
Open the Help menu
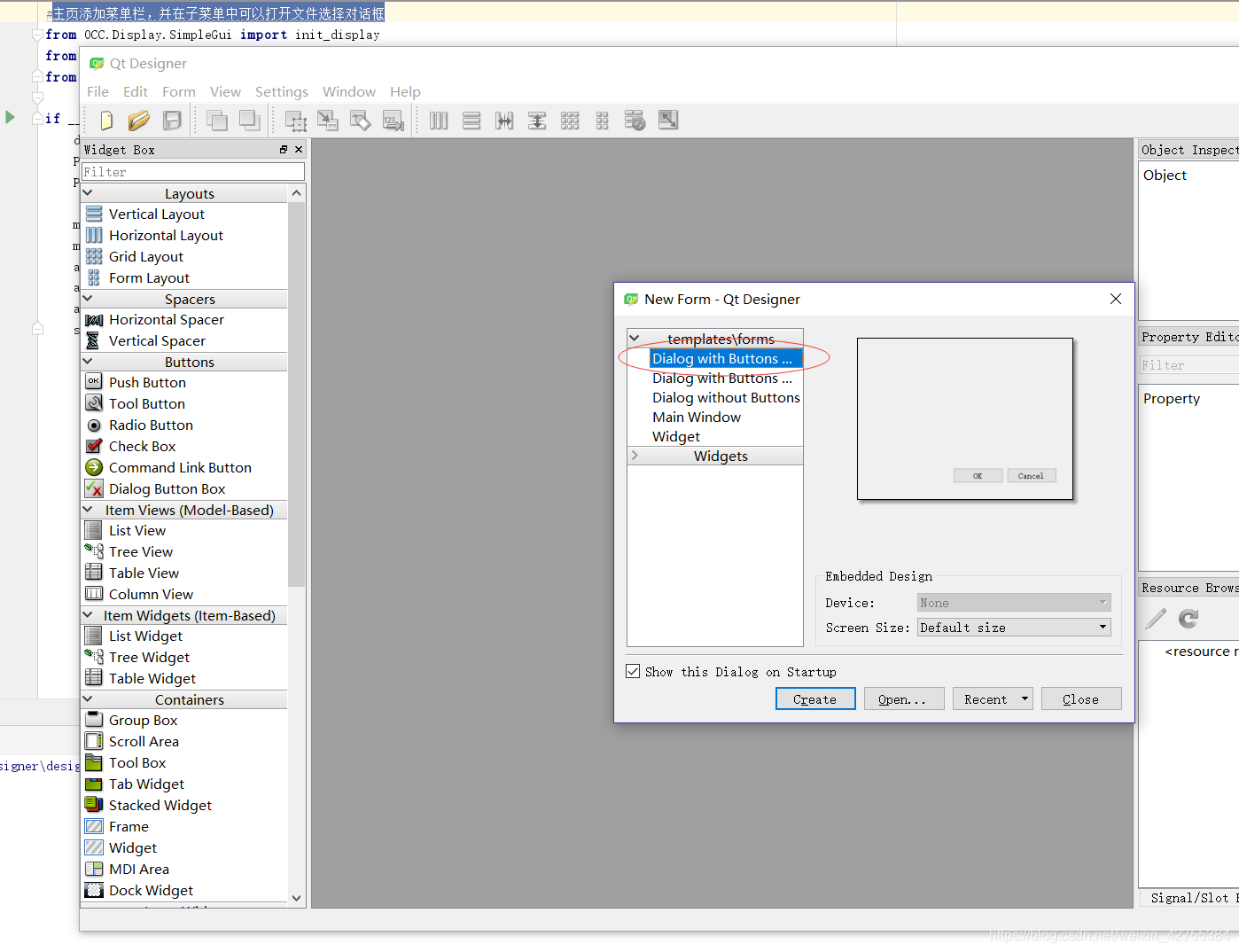point(405,91)
